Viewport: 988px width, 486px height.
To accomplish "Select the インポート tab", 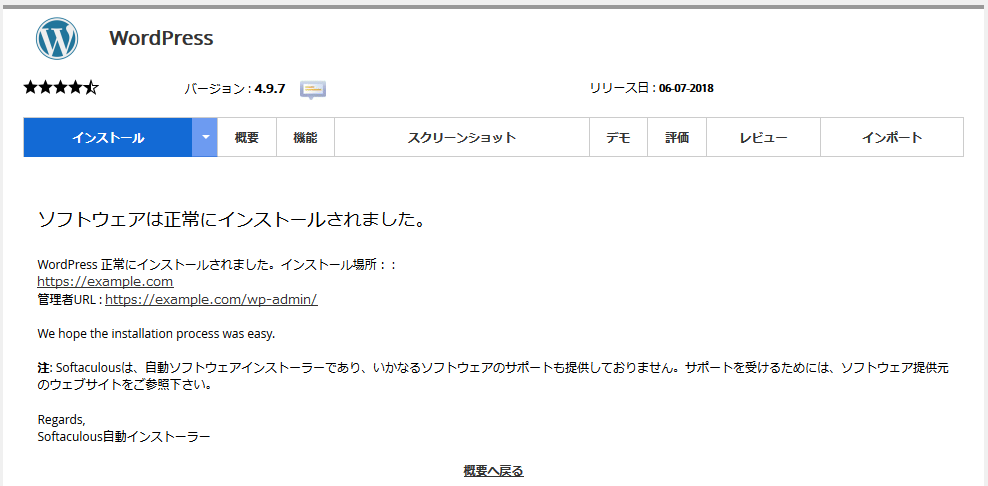I will tap(891, 138).
